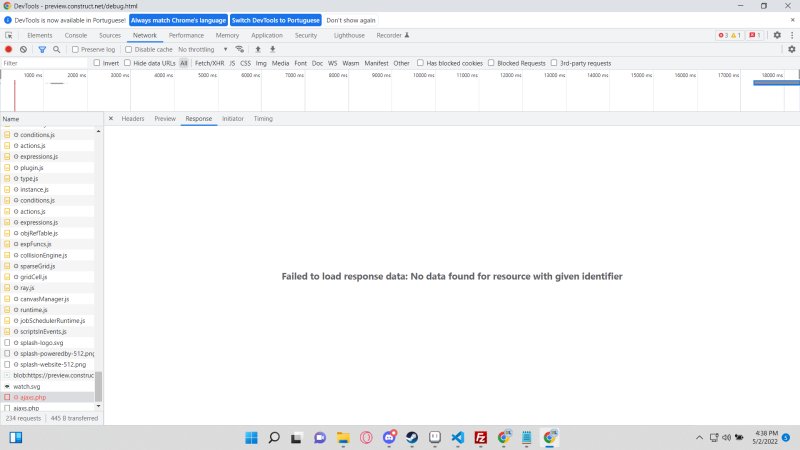Click Switch DevTools to Portuguese button
Image resolution: width=800 pixels, height=450 pixels.
click(275, 20)
